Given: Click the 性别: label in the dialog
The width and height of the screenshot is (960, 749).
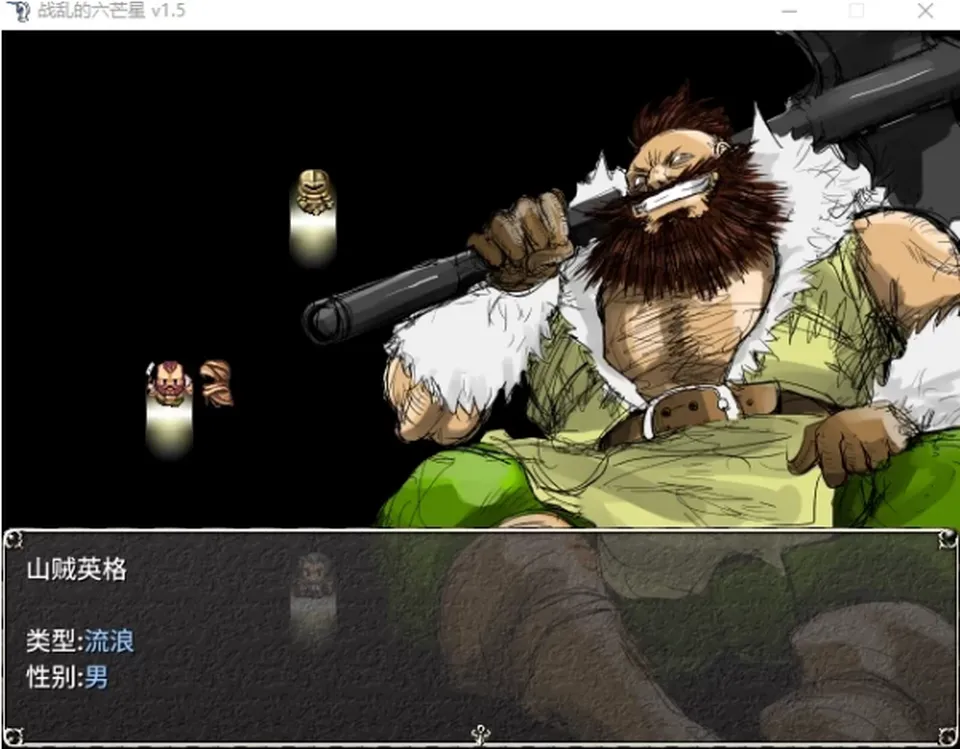Looking at the screenshot, I should (x=54, y=677).
